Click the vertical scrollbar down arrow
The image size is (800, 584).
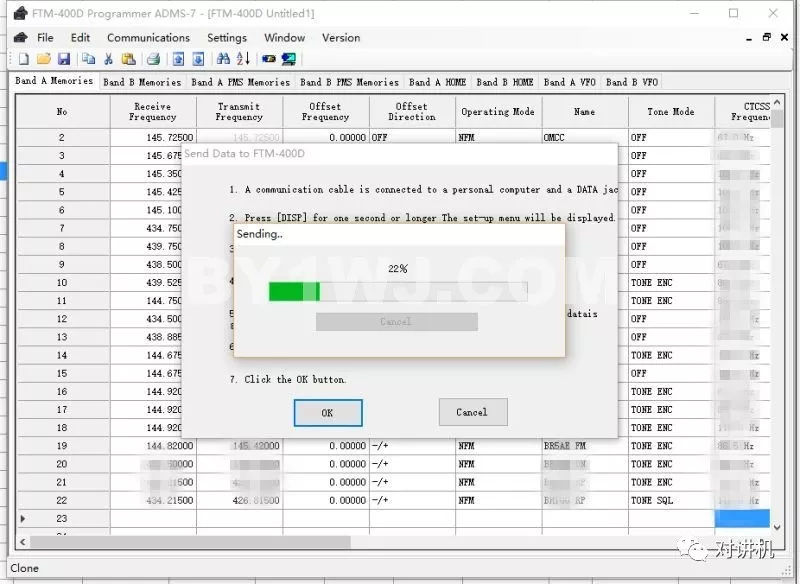click(x=777, y=527)
